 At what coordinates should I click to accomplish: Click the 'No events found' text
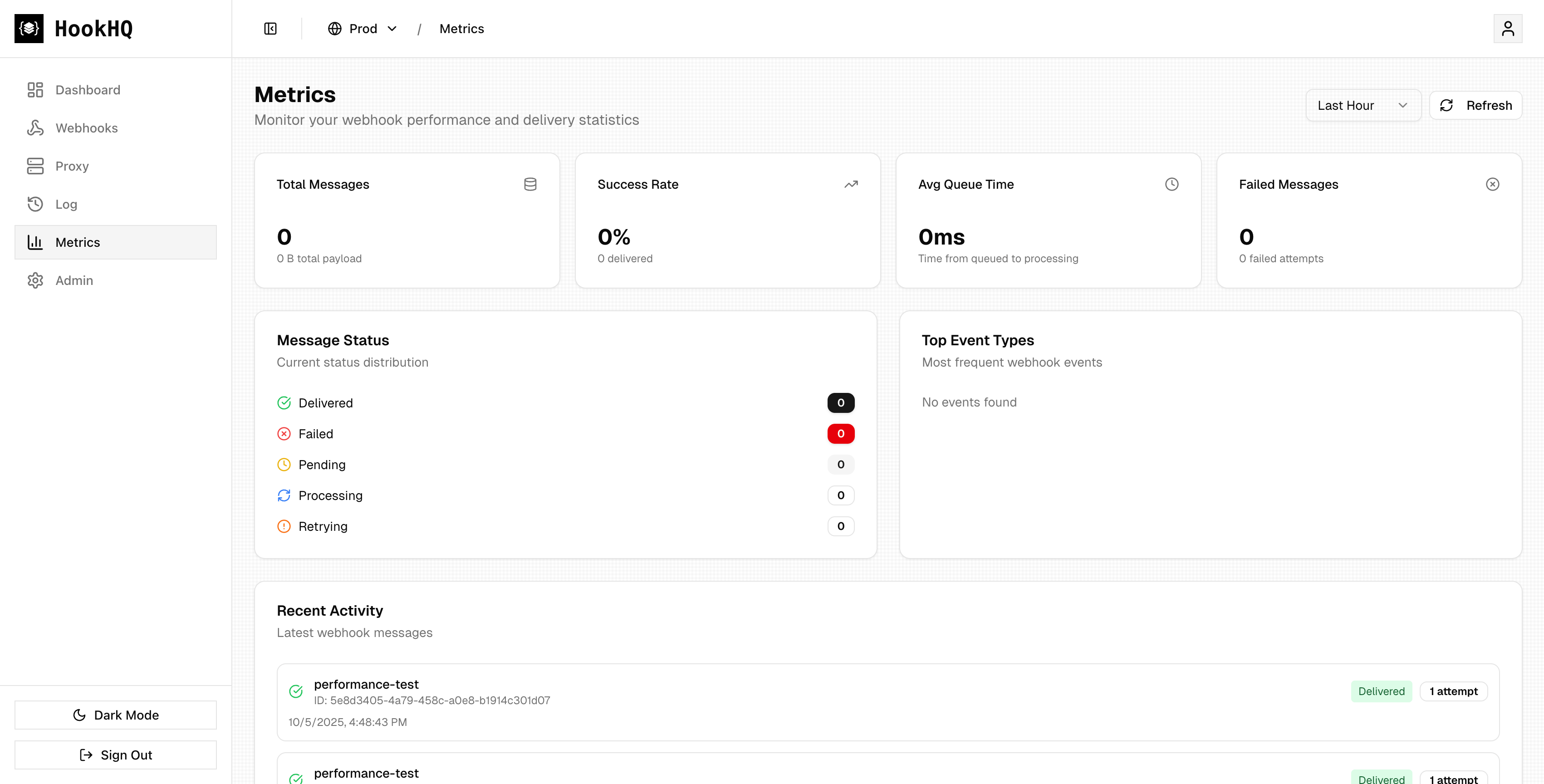(969, 402)
